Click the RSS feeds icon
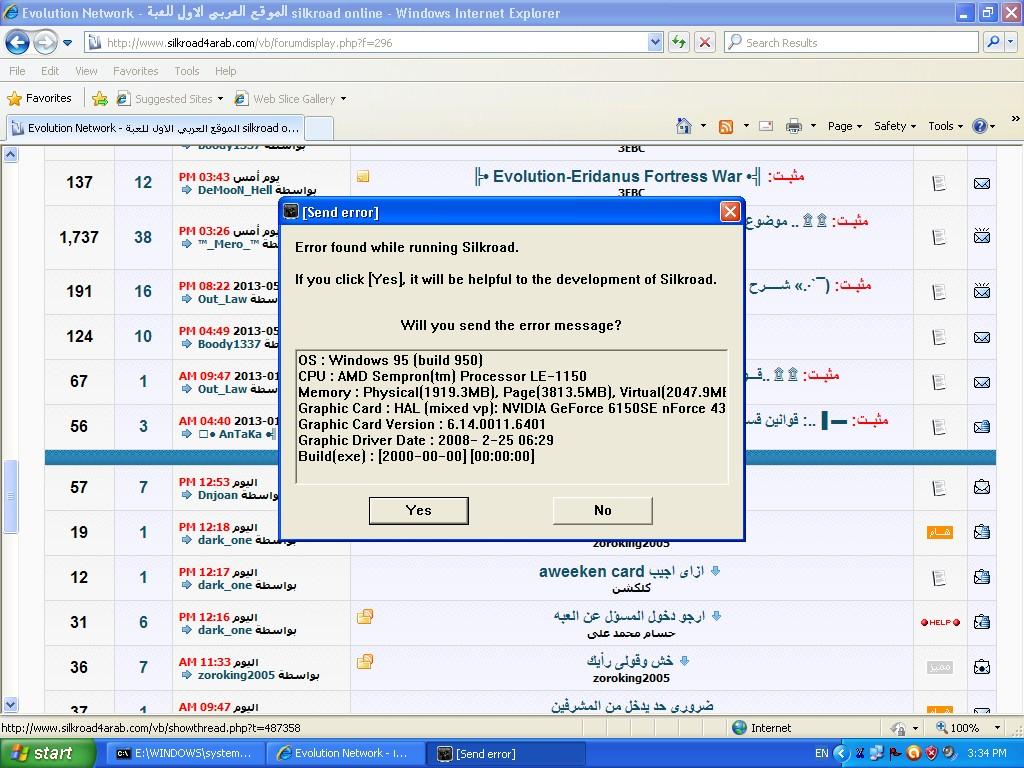Image resolution: width=1024 pixels, height=768 pixels. coord(726,127)
